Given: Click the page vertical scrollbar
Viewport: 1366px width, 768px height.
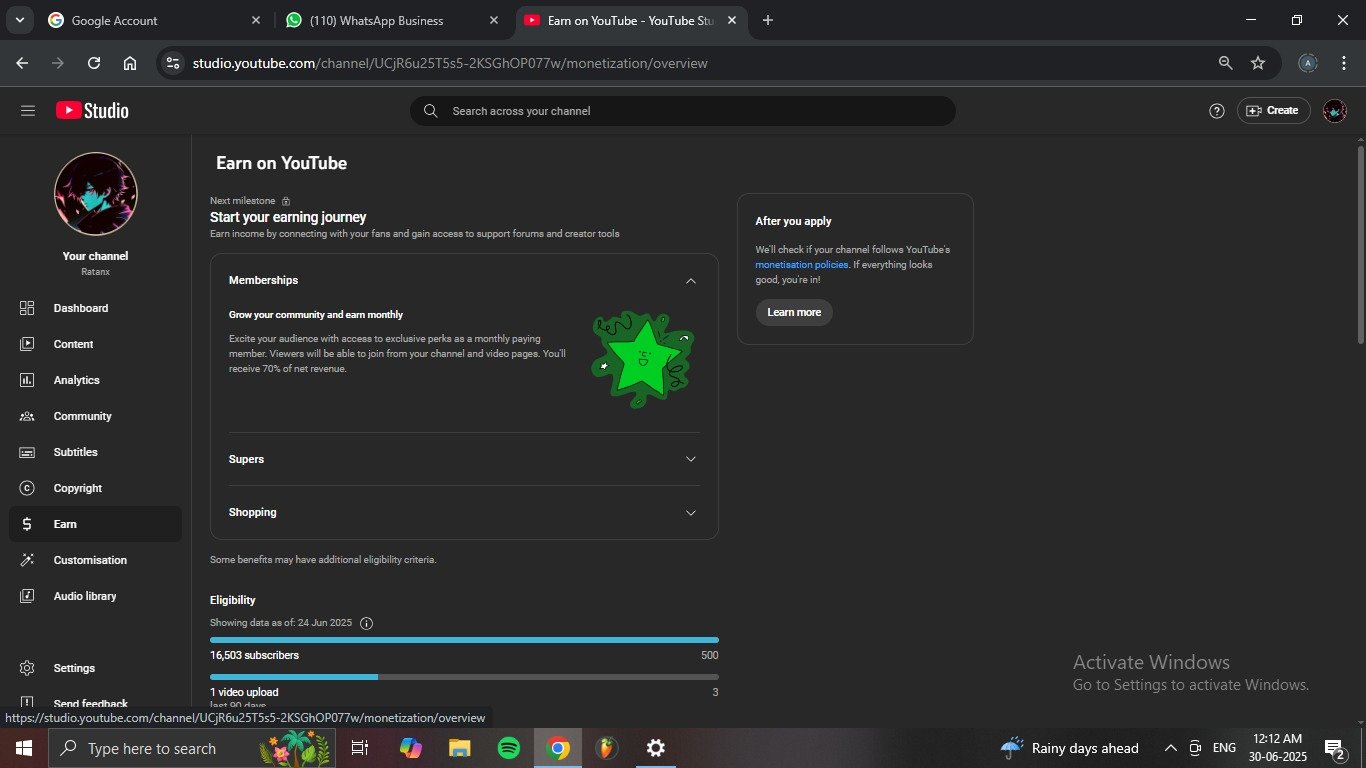Looking at the screenshot, I should [1360, 245].
